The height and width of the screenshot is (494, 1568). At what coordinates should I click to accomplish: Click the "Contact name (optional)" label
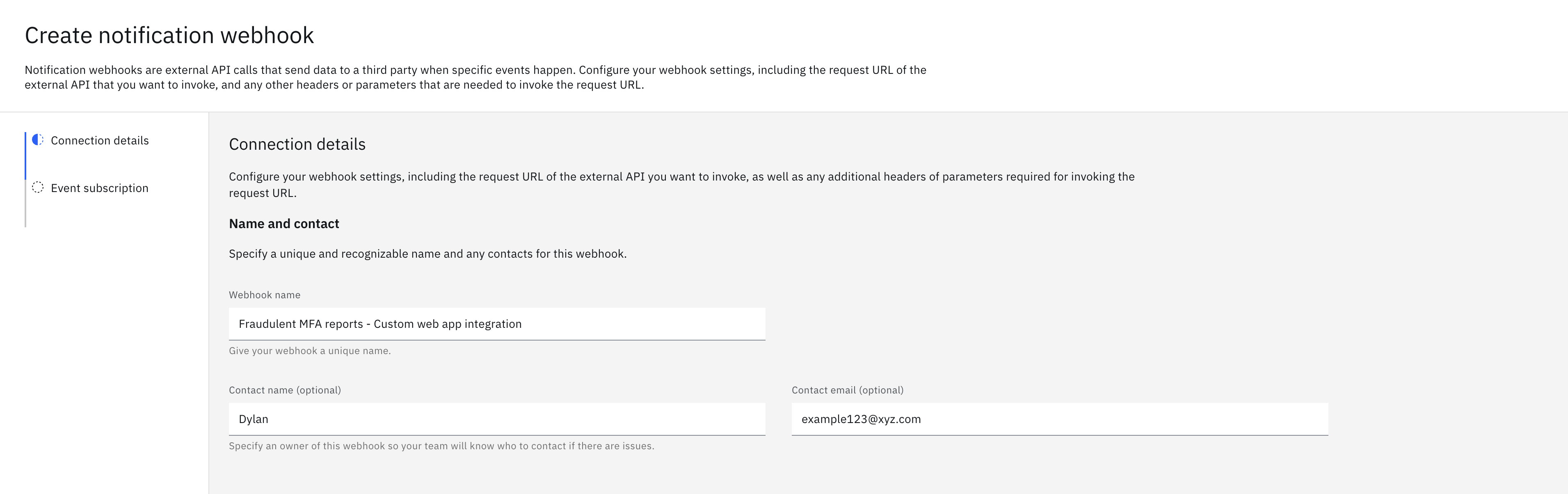click(x=285, y=390)
